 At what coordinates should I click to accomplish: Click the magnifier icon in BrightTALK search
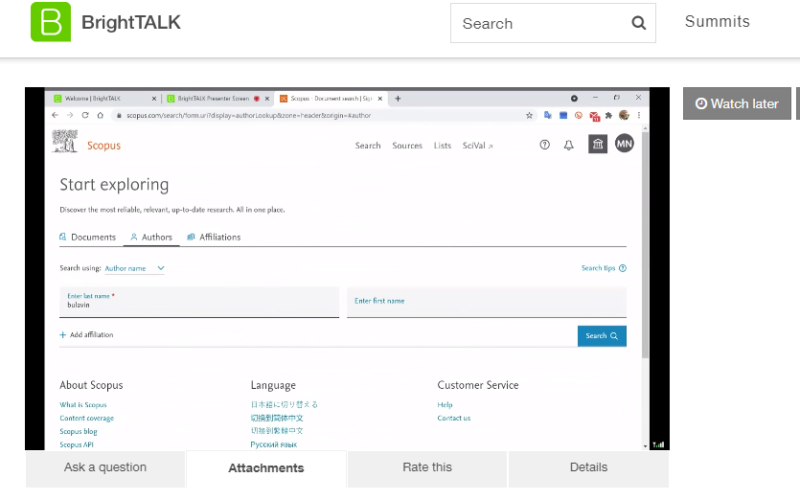(639, 23)
